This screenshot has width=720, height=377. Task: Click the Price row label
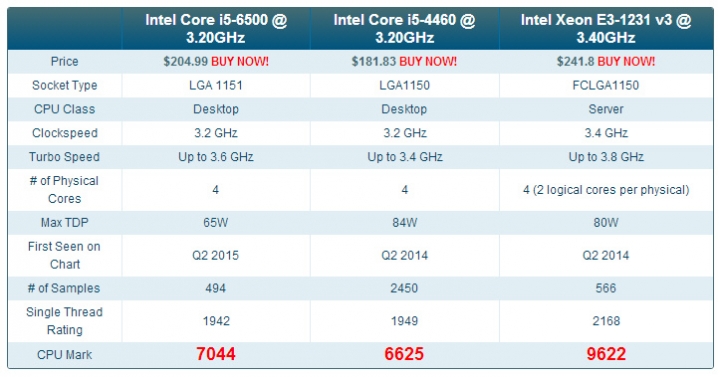tap(64, 62)
